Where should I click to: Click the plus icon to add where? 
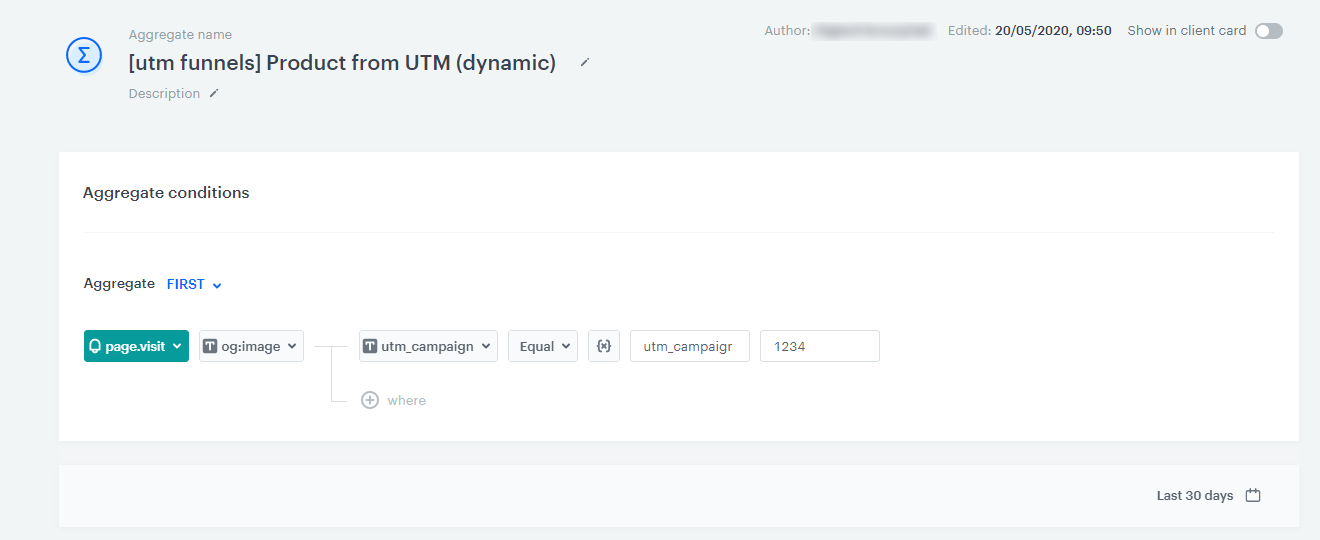click(370, 400)
